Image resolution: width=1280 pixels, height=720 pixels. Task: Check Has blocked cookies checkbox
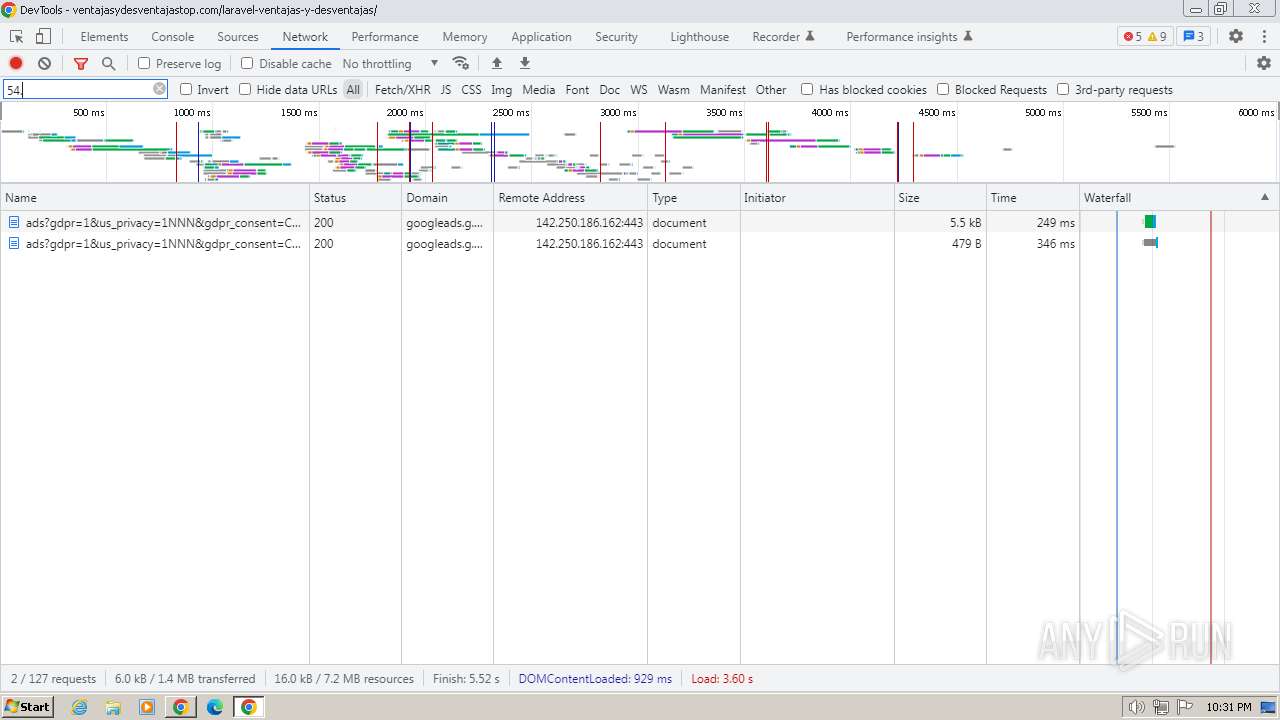(x=807, y=89)
